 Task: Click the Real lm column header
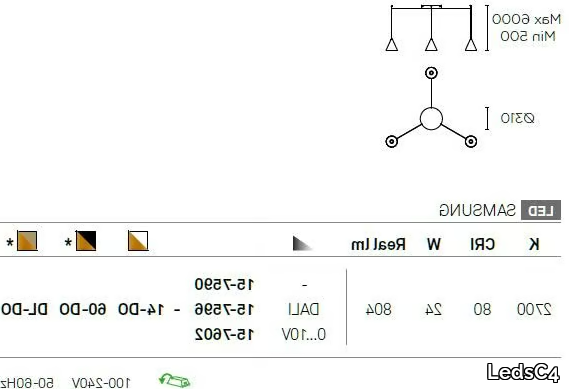click(378, 244)
